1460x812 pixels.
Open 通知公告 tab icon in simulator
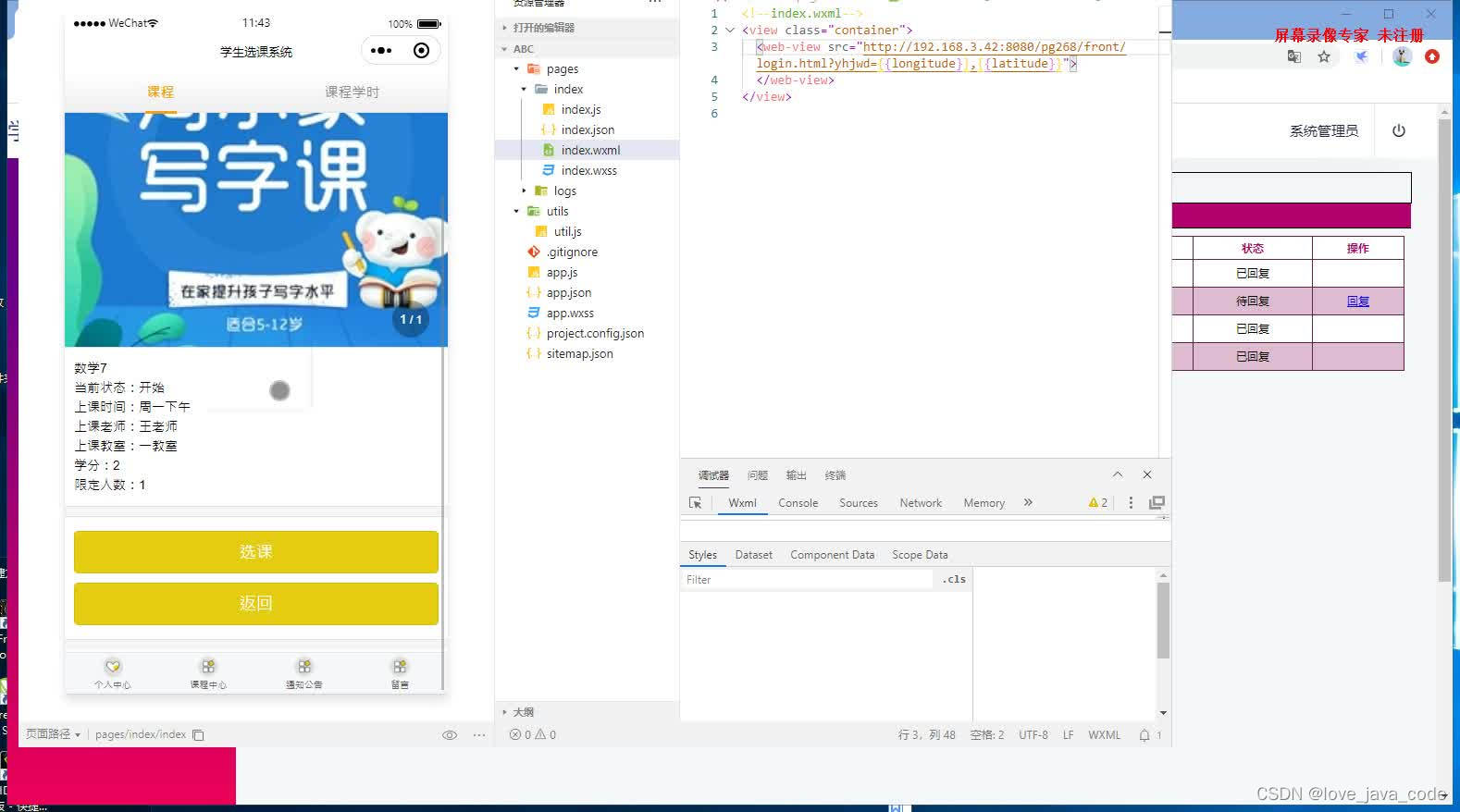click(x=304, y=667)
